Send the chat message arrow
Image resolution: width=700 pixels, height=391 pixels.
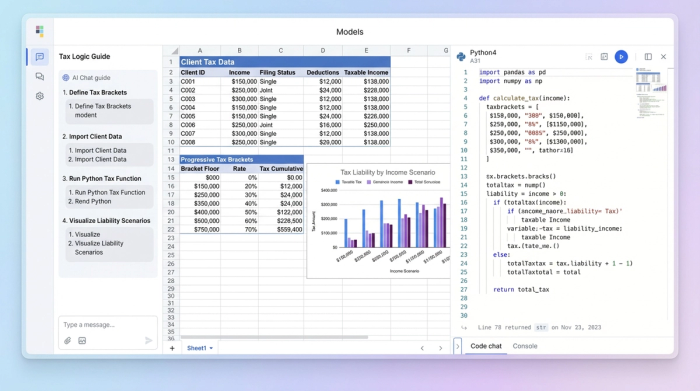point(149,341)
